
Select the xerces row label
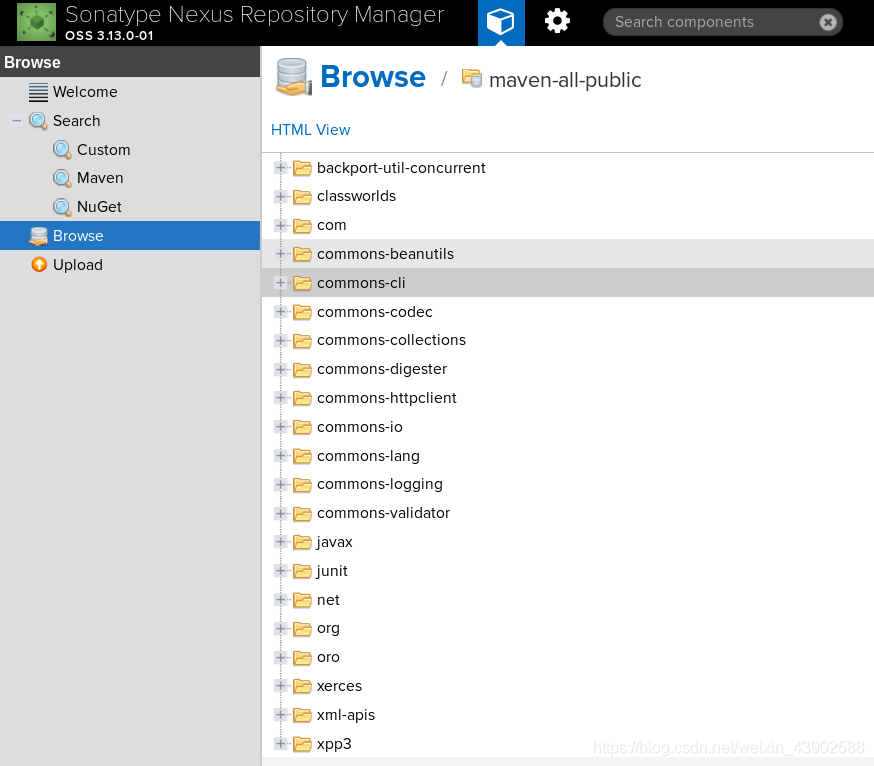pos(339,686)
